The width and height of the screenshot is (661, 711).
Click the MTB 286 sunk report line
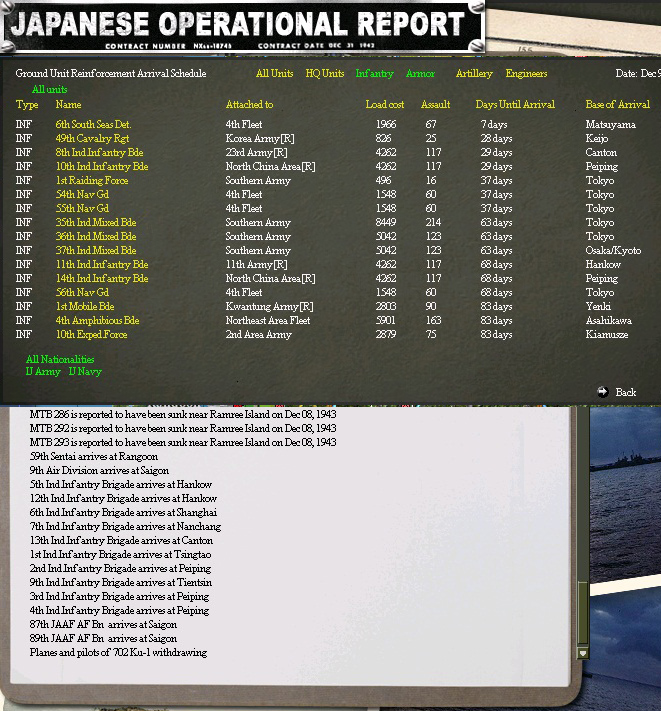click(x=183, y=414)
